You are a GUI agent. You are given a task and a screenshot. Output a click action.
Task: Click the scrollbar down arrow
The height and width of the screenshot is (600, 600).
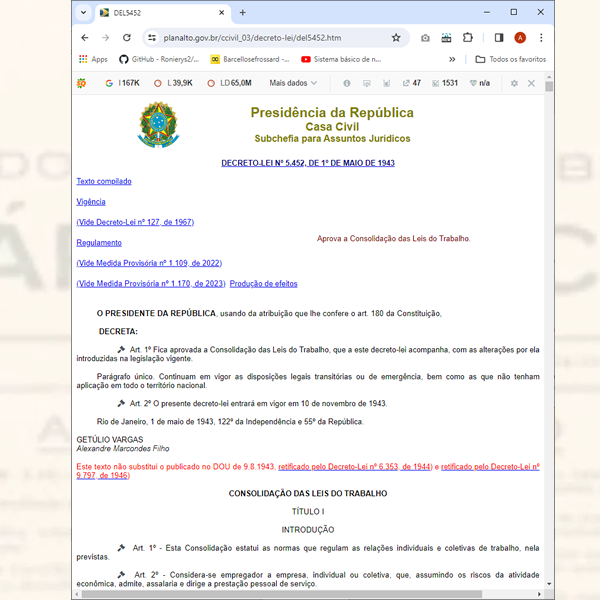[549, 584]
